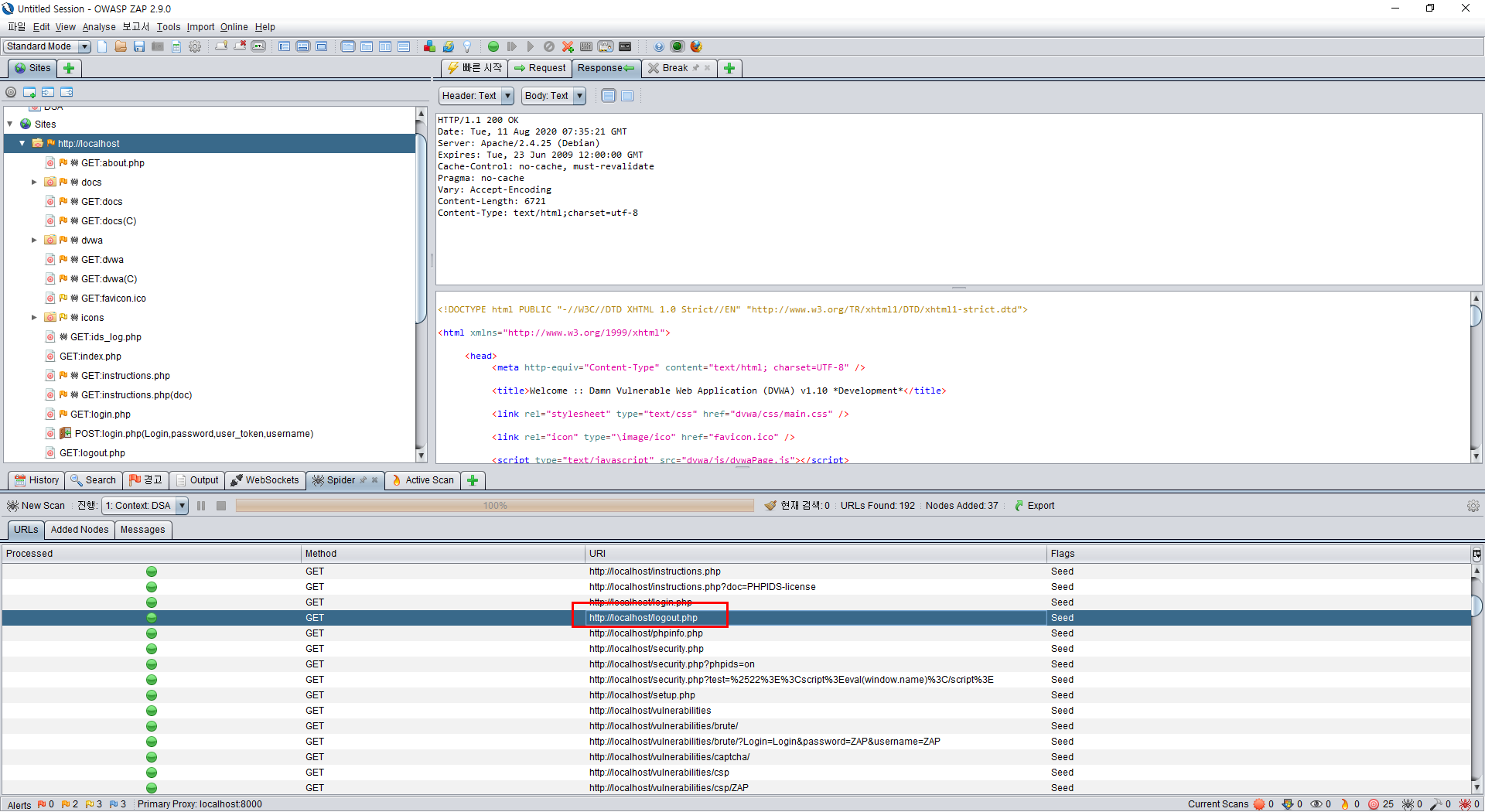The height and width of the screenshot is (812, 1485).
Task: Select the combined header/body view button
Action: (x=627, y=96)
